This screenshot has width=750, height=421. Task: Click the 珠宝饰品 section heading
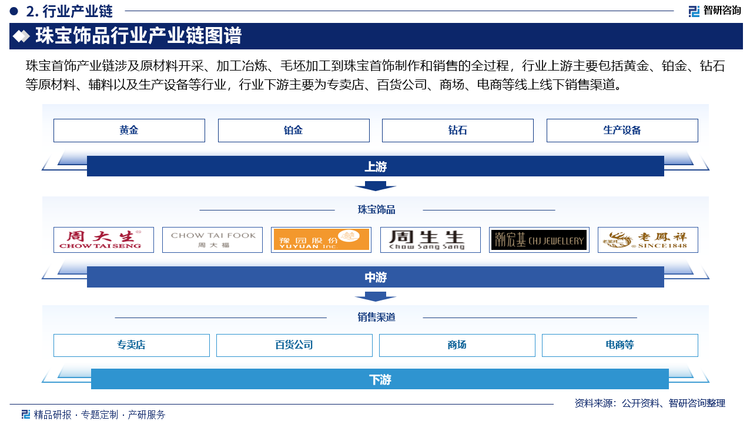(376, 210)
